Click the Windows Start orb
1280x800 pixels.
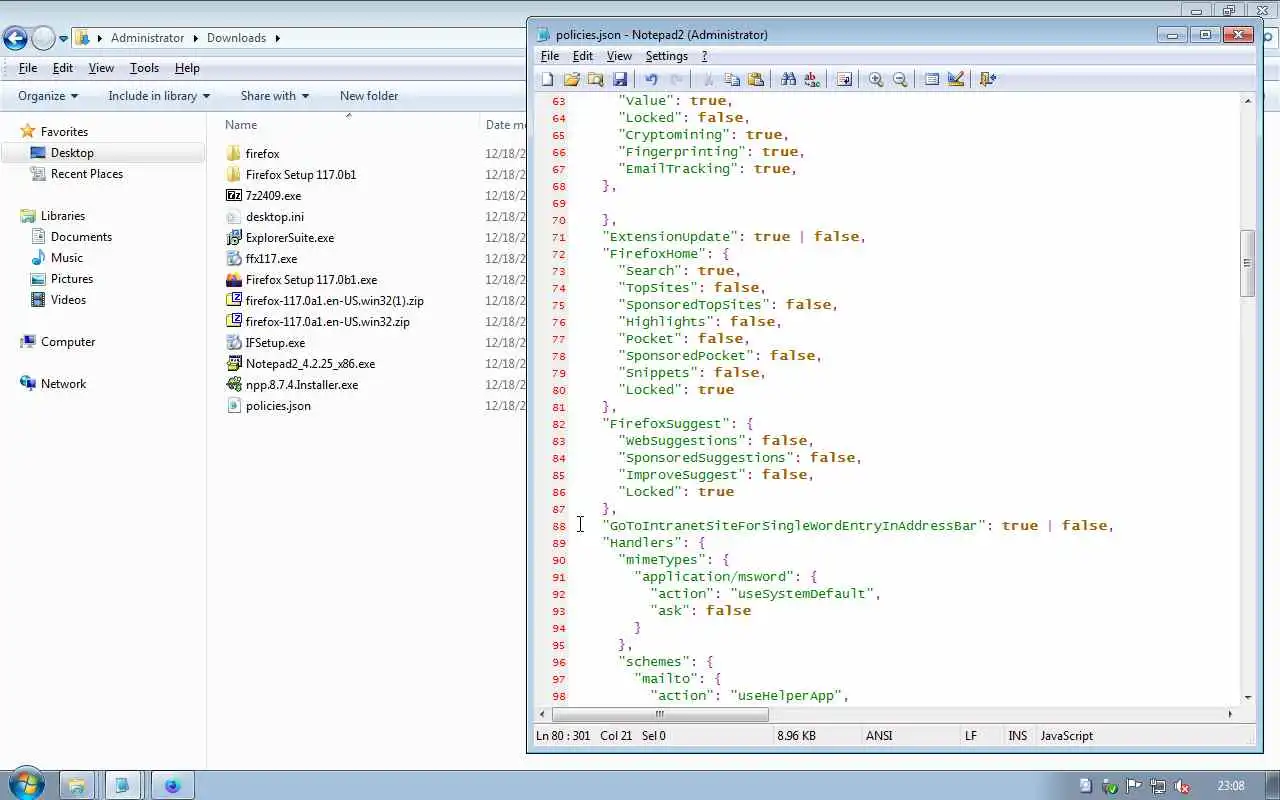(x=26, y=785)
